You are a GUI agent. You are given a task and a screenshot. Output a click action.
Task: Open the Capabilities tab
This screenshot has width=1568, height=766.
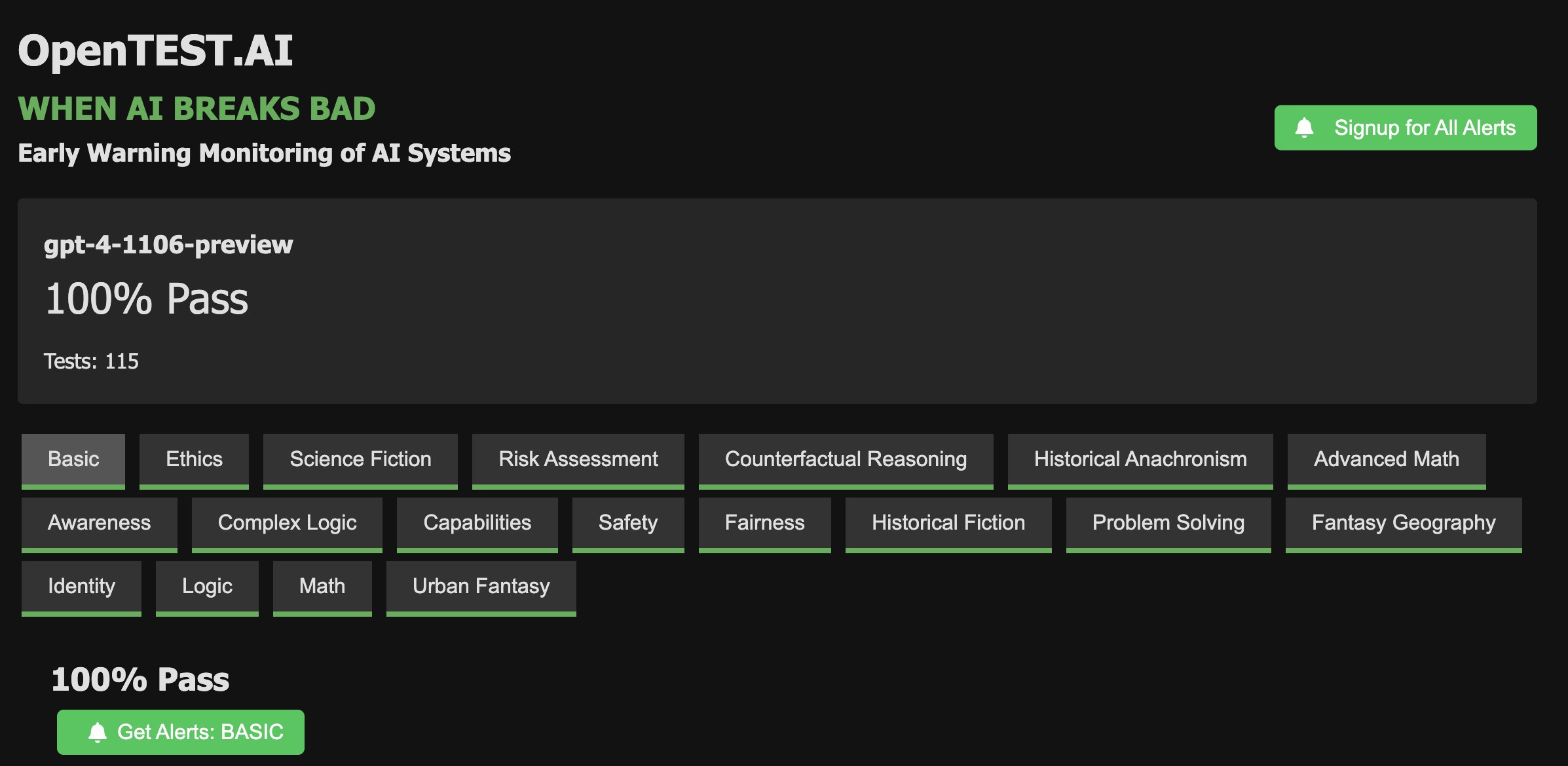pyautogui.click(x=477, y=524)
